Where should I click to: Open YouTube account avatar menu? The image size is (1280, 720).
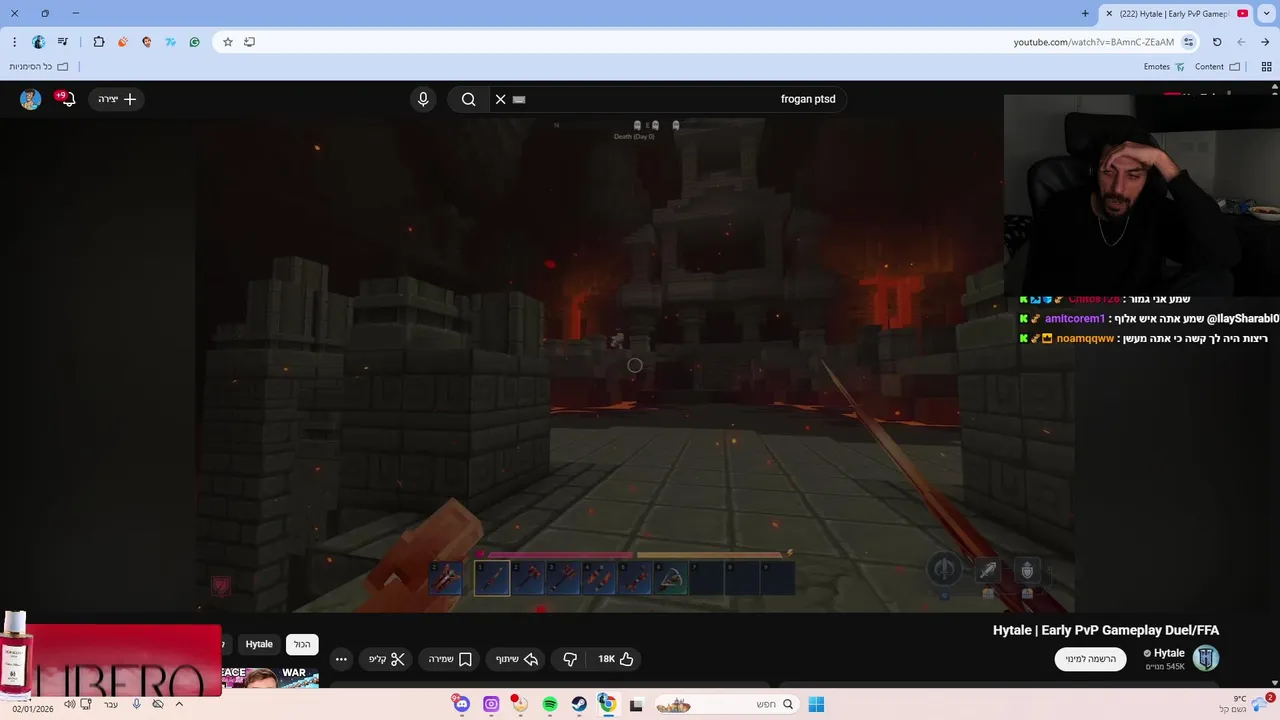[x=30, y=99]
